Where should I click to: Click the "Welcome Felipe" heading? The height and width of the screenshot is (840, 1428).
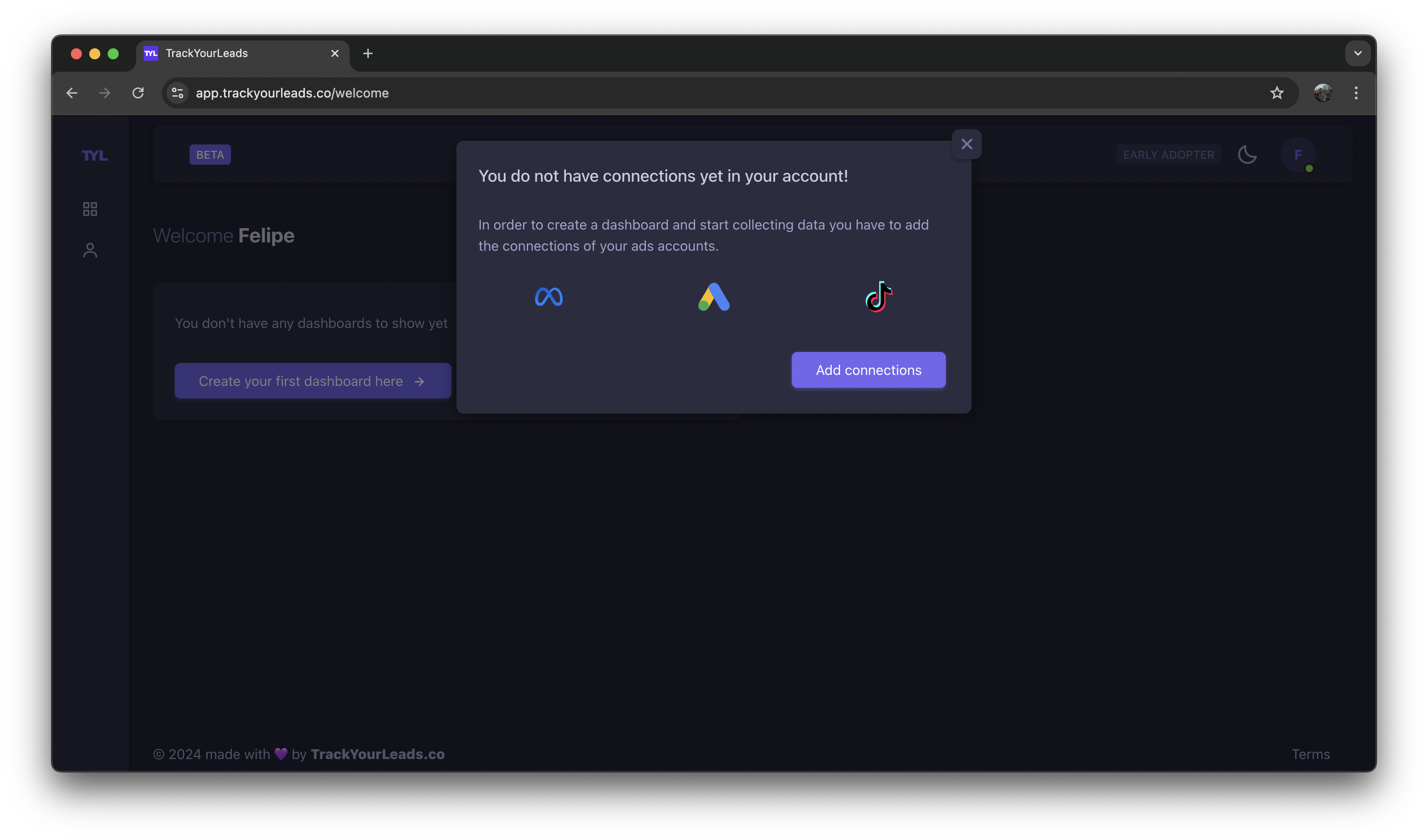tap(224, 236)
